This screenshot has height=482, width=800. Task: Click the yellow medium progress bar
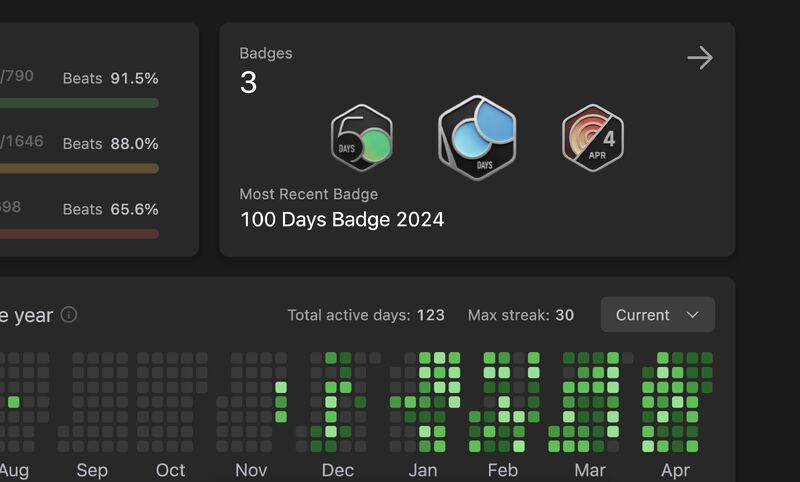coord(79,168)
